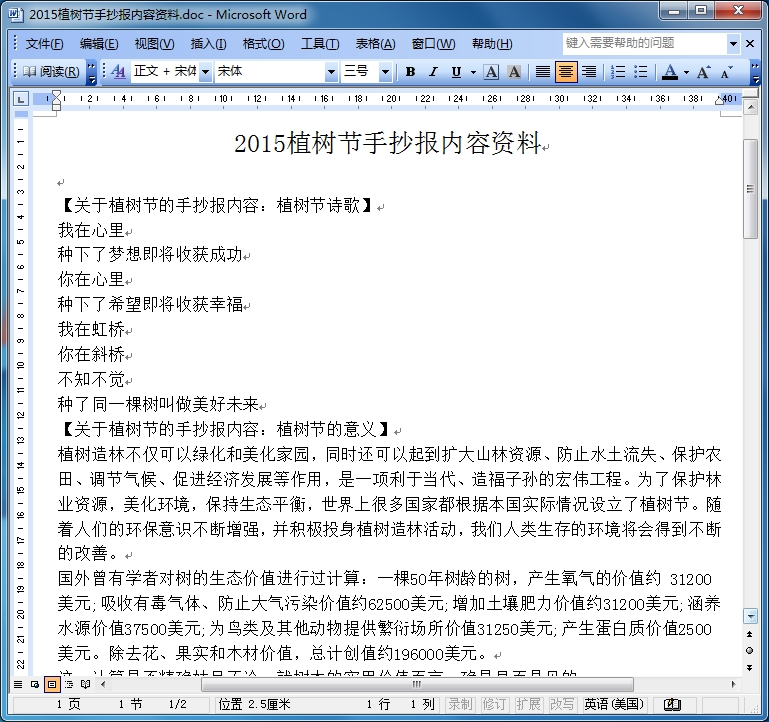Open the 窗口(W) menu
Image resolution: width=769 pixels, height=722 pixels.
pos(433,44)
